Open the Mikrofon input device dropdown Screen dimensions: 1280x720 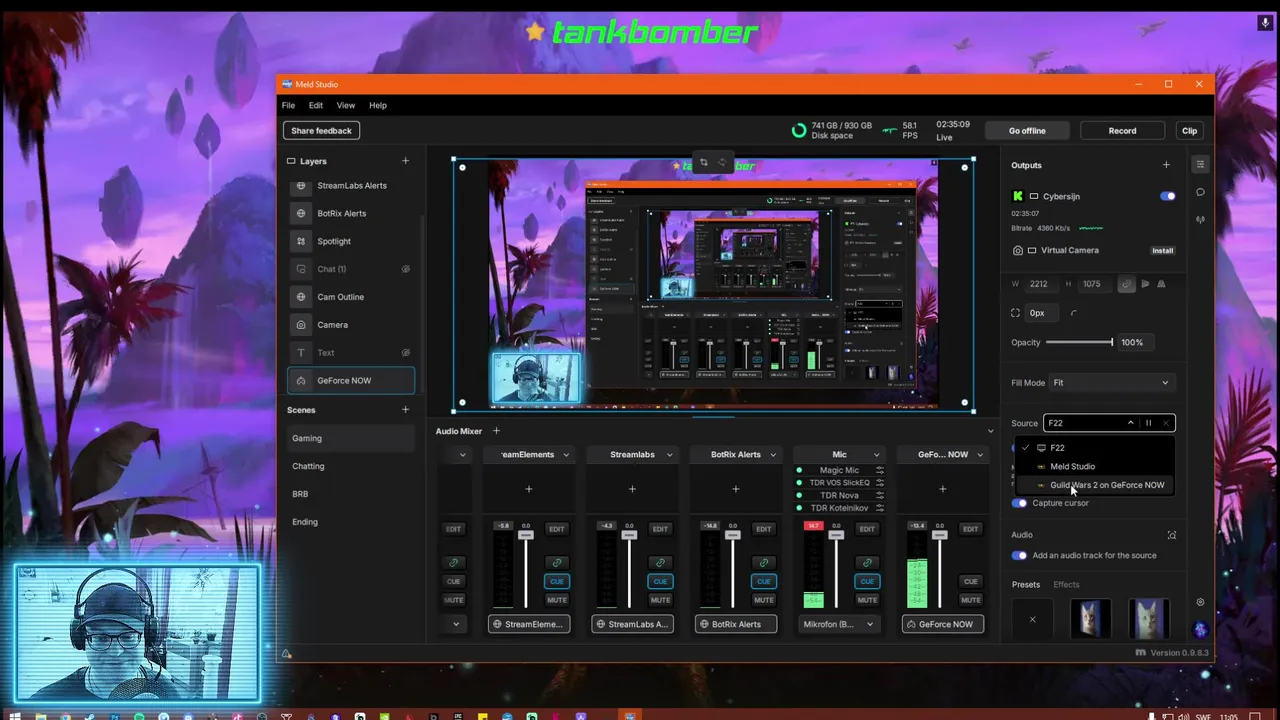pyautogui.click(x=839, y=624)
